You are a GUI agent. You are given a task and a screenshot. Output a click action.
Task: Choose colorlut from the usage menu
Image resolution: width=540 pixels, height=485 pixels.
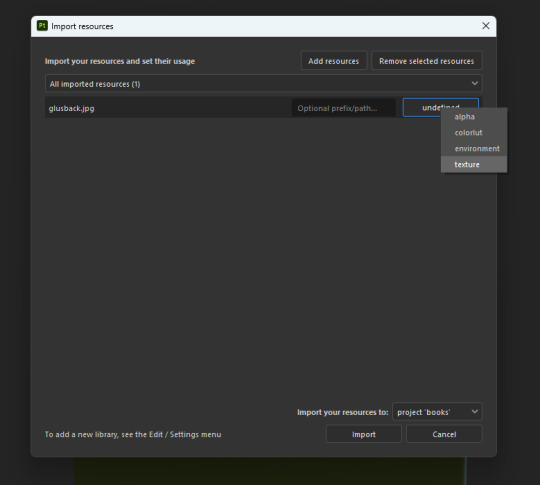click(x=474, y=133)
